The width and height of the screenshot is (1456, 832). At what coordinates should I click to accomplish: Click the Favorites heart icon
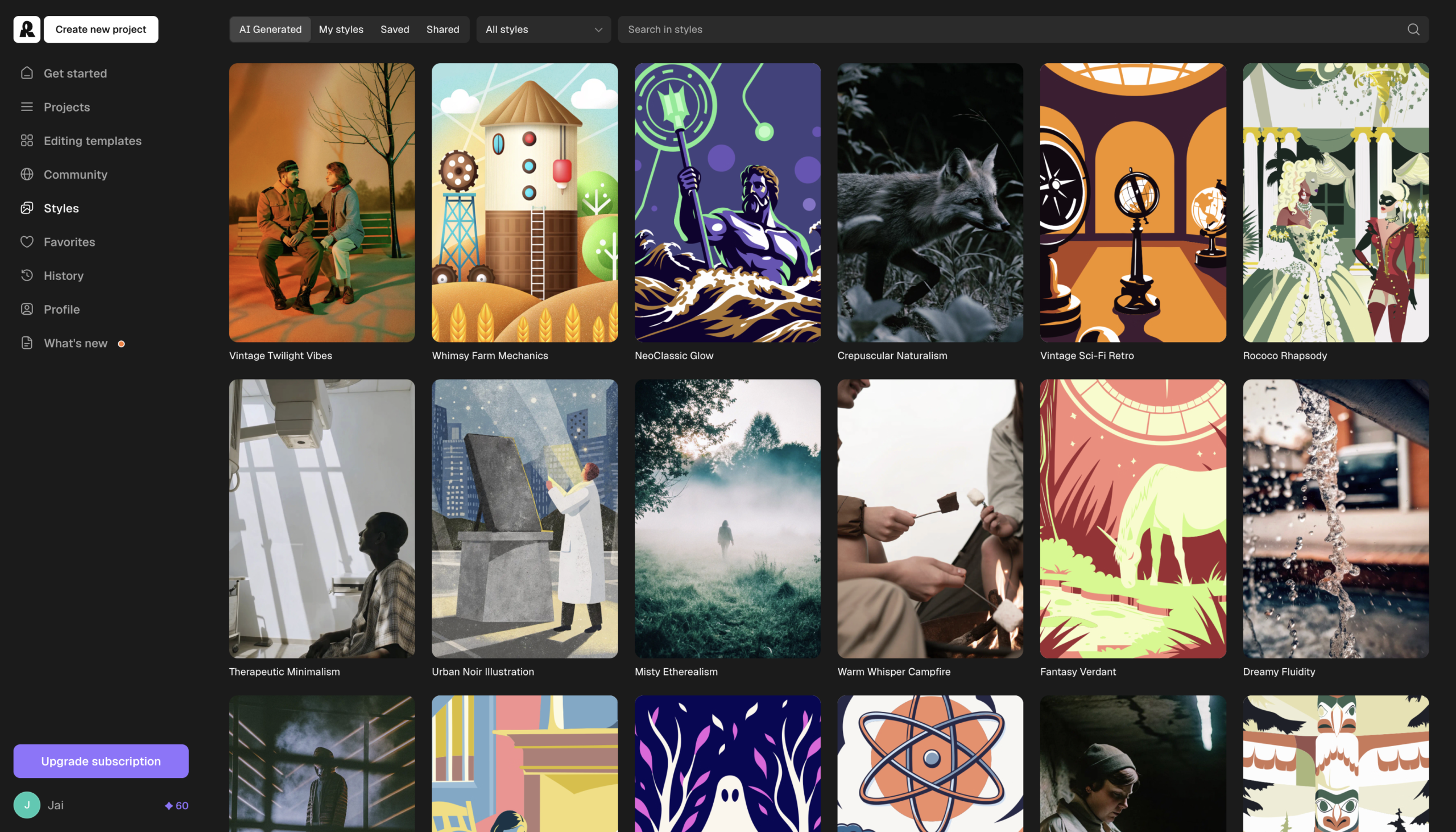point(27,242)
